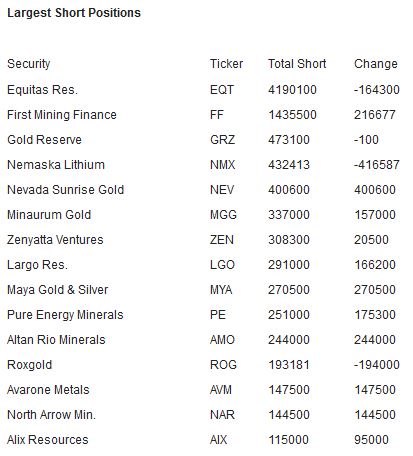Click the NMX ticker symbol
The width and height of the screenshot is (413, 456).
[x=222, y=165]
